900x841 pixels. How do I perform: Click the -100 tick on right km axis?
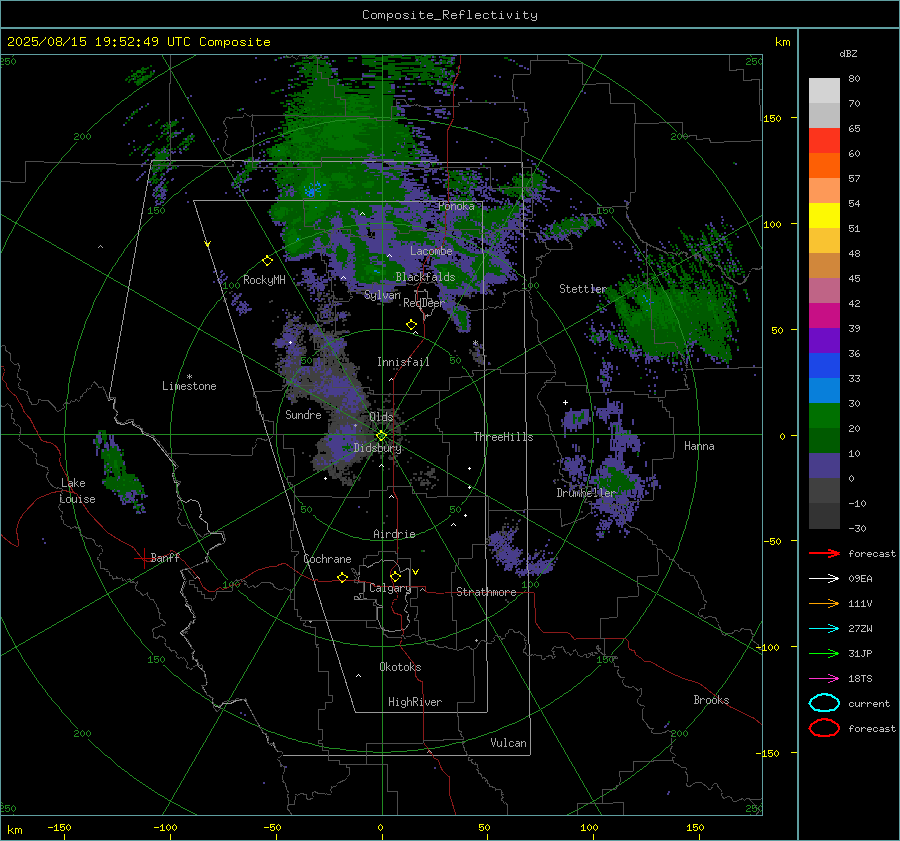[767, 647]
